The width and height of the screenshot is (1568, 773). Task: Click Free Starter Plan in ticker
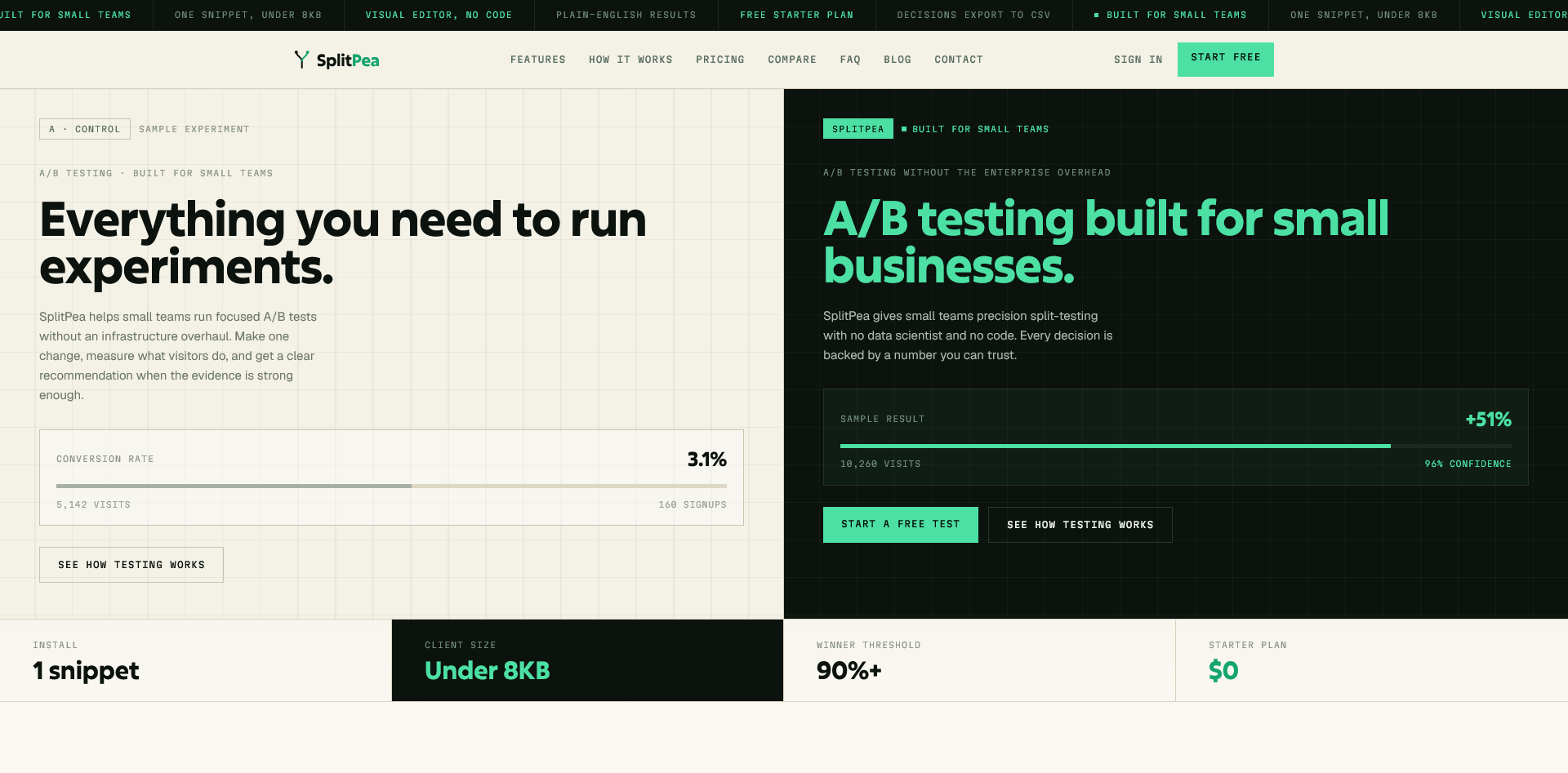click(797, 15)
